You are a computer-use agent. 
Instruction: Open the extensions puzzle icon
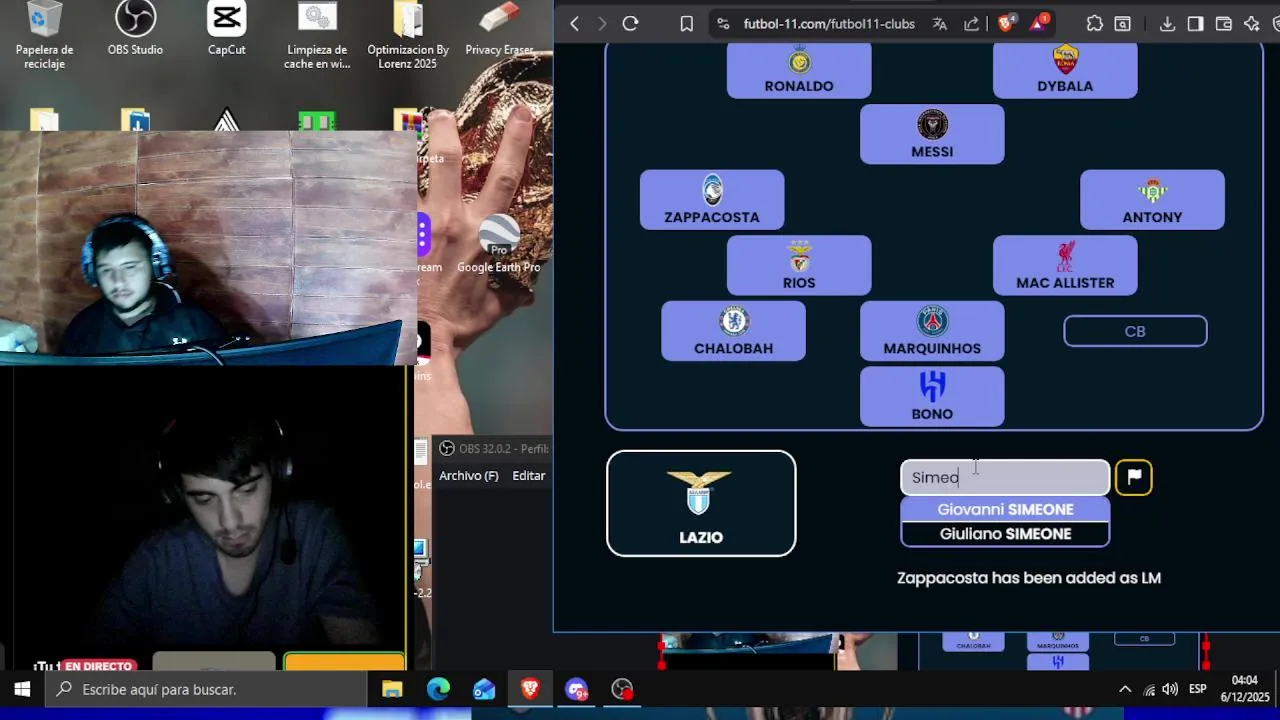pyautogui.click(x=1094, y=24)
